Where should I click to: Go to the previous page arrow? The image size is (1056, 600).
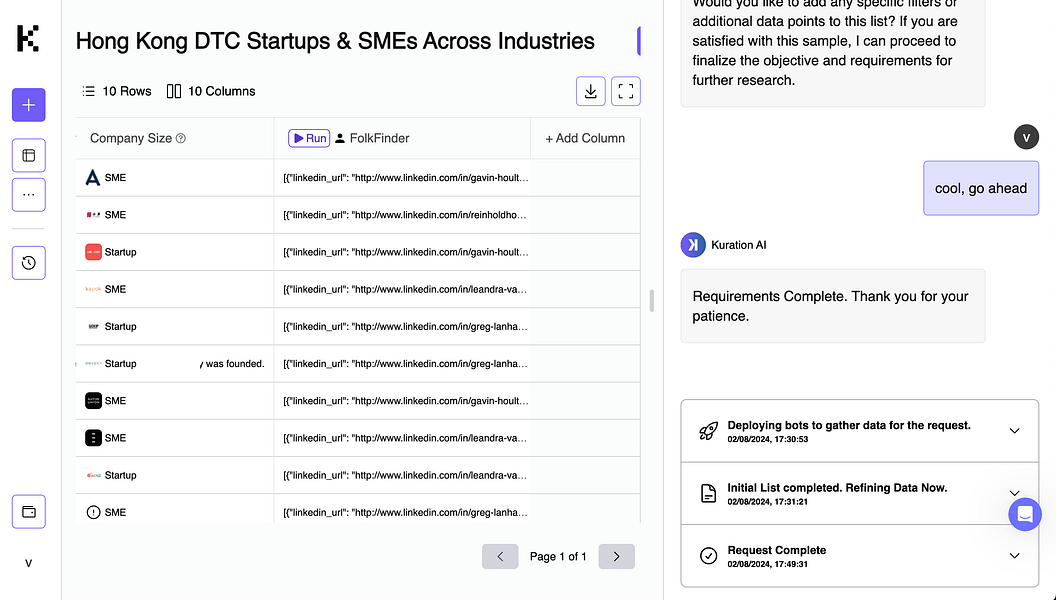pyautogui.click(x=500, y=556)
